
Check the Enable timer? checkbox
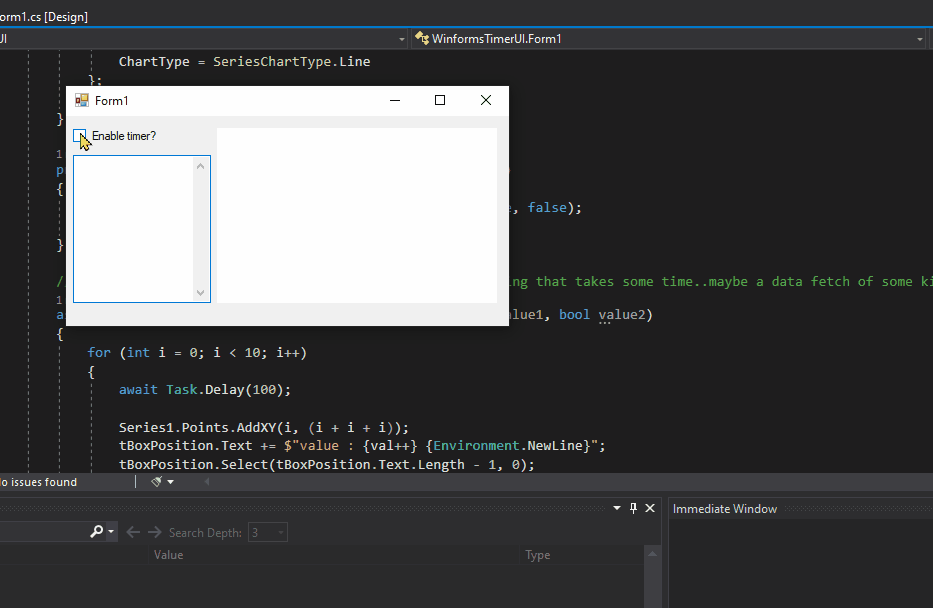[80, 135]
